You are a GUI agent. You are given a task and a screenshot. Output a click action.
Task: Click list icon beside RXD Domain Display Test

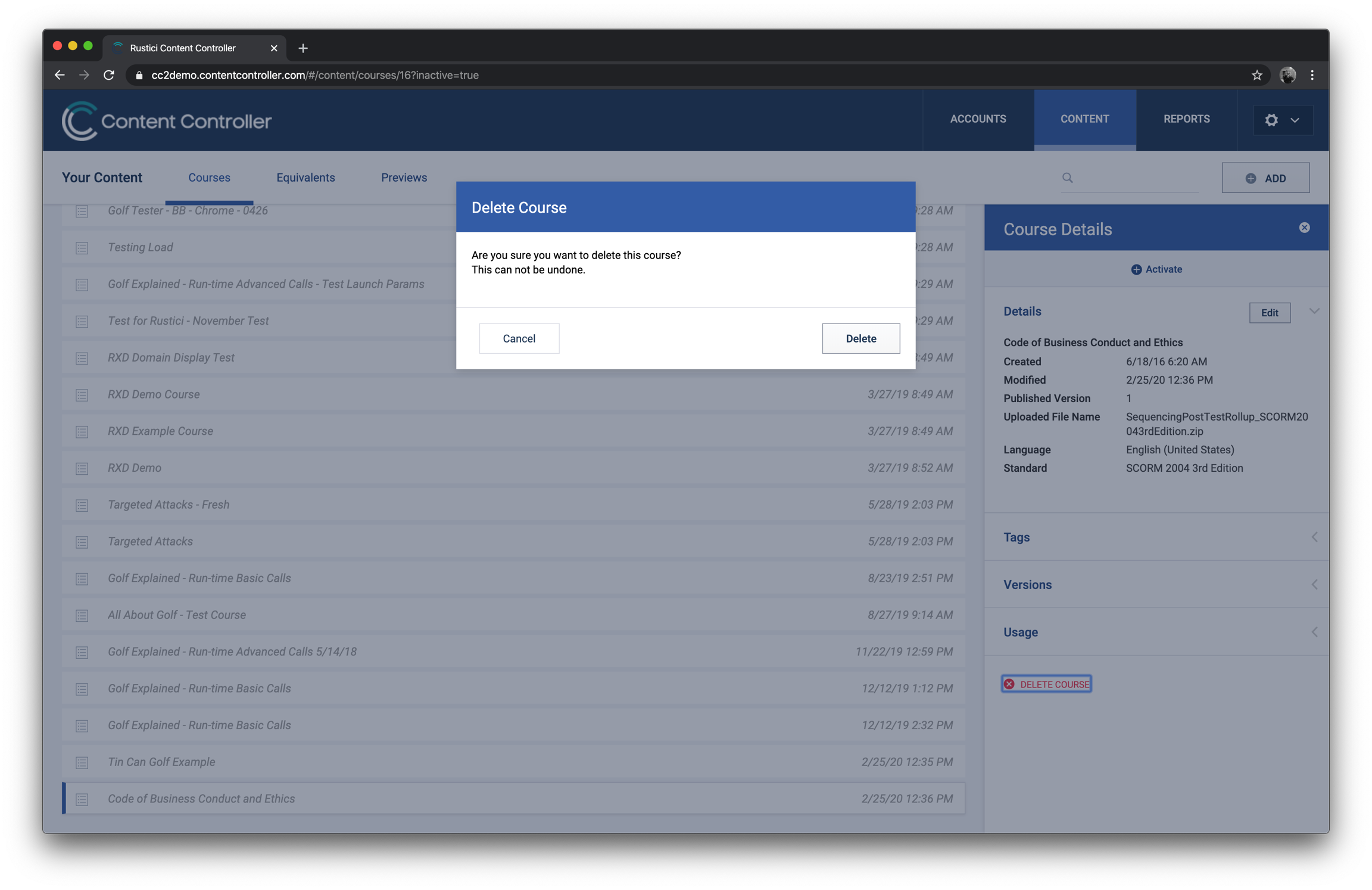click(82, 358)
